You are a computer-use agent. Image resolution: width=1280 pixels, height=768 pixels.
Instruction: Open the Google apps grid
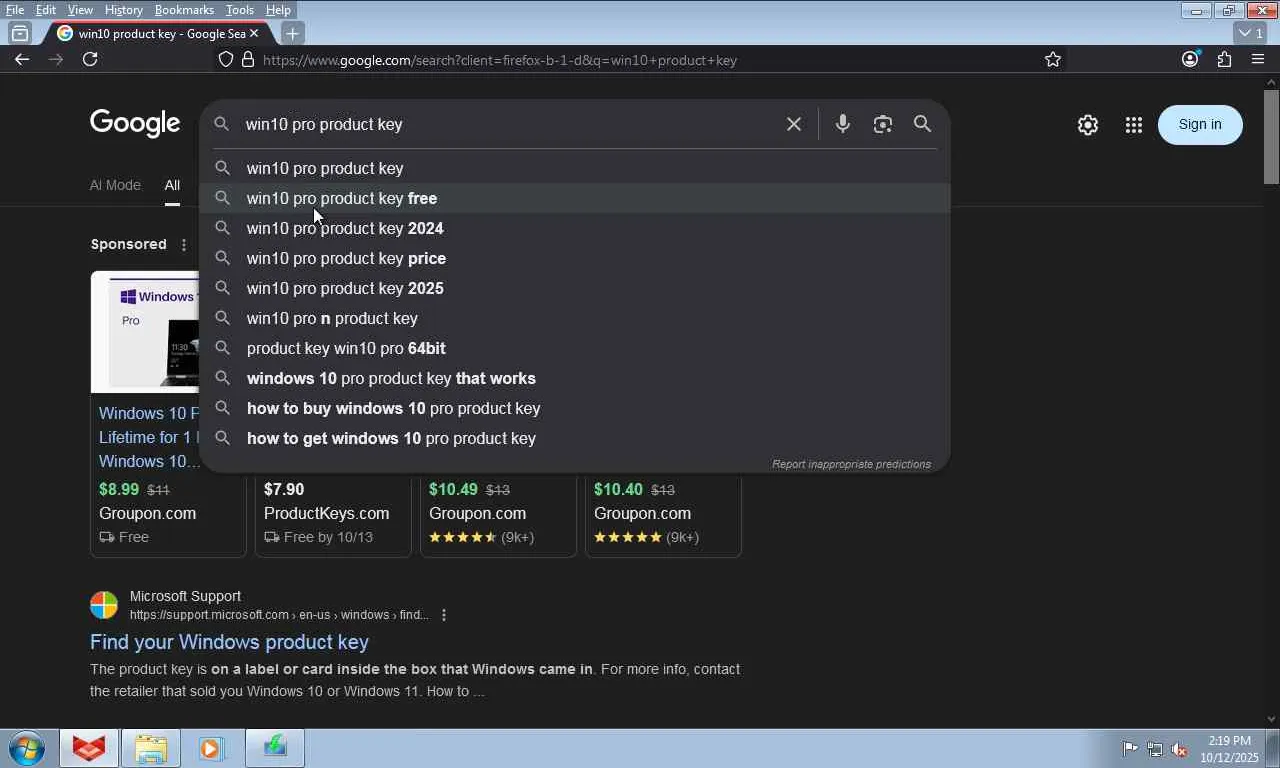point(1133,125)
